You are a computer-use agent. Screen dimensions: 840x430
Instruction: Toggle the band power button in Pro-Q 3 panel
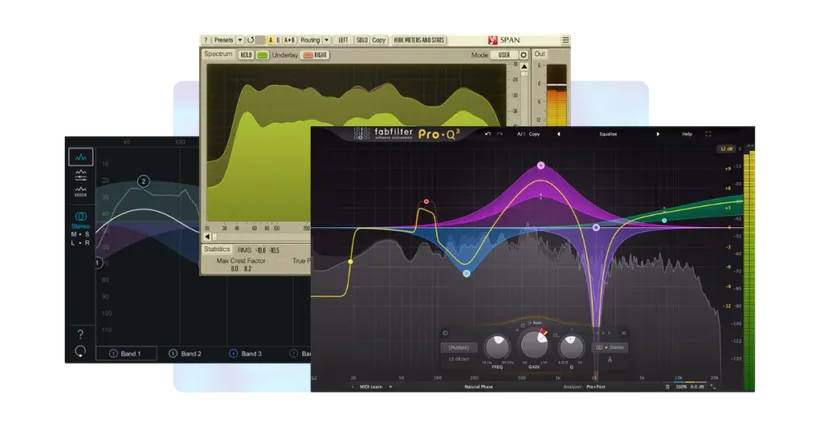pos(445,333)
